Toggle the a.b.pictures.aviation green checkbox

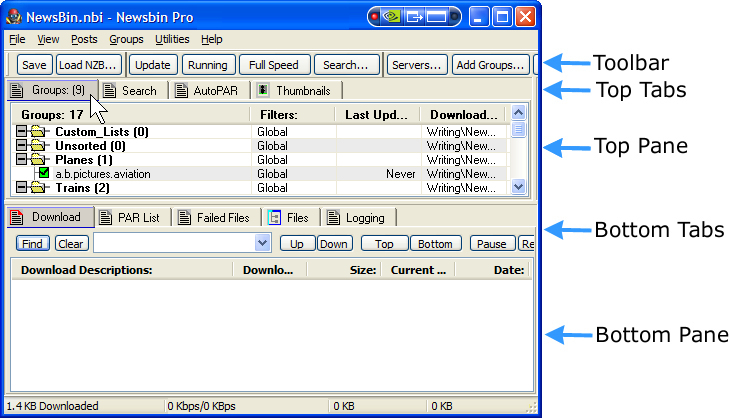click(44, 173)
